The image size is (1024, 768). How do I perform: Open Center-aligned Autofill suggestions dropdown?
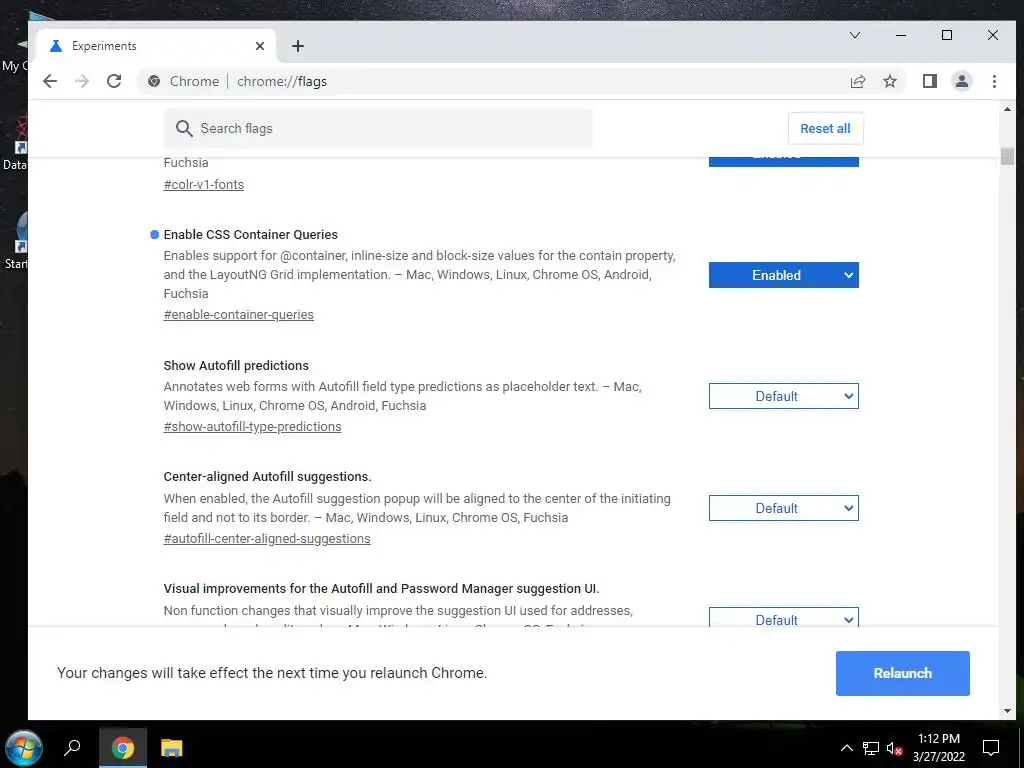coord(784,508)
